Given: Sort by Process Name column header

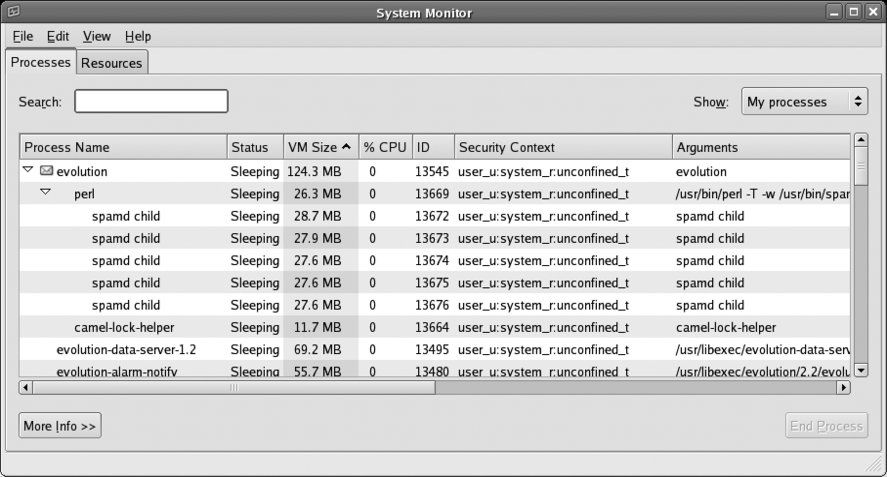Looking at the screenshot, I should [123, 147].
